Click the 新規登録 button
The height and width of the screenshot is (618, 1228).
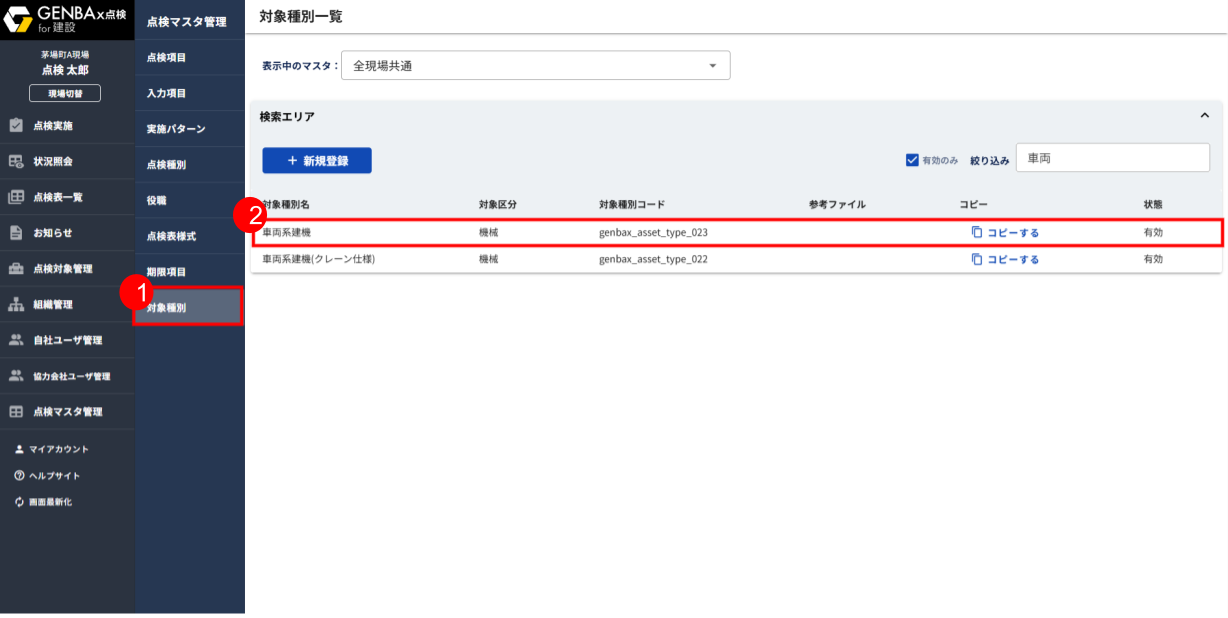[317, 161]
